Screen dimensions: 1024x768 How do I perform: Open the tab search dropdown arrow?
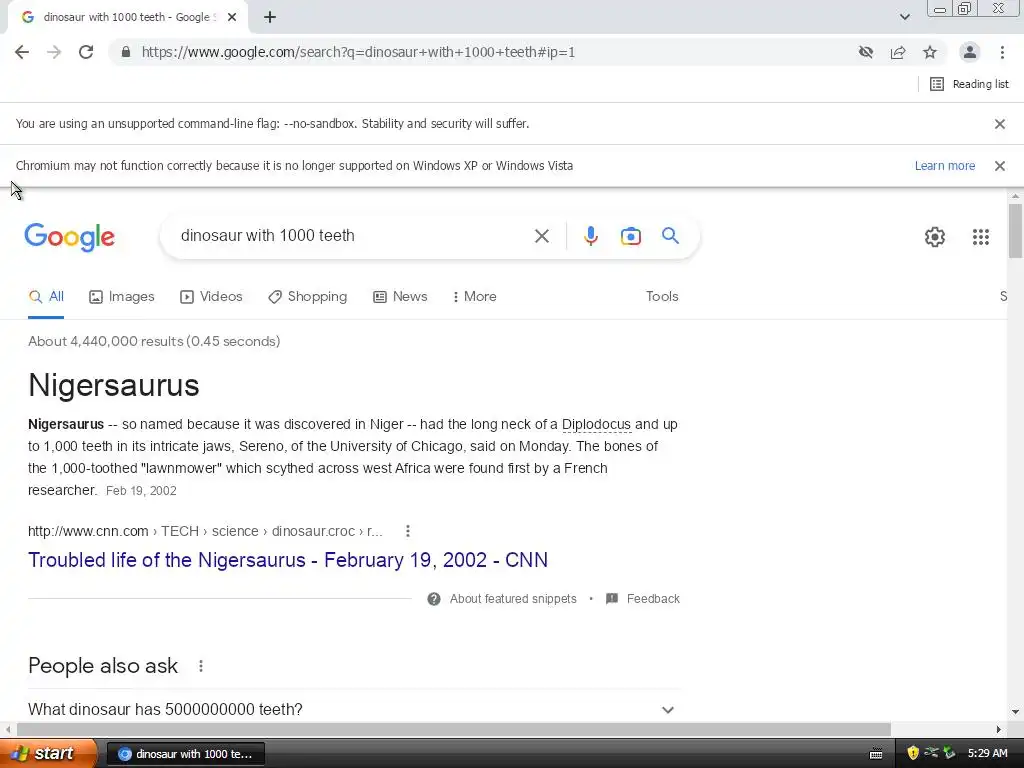pos(904,18)
